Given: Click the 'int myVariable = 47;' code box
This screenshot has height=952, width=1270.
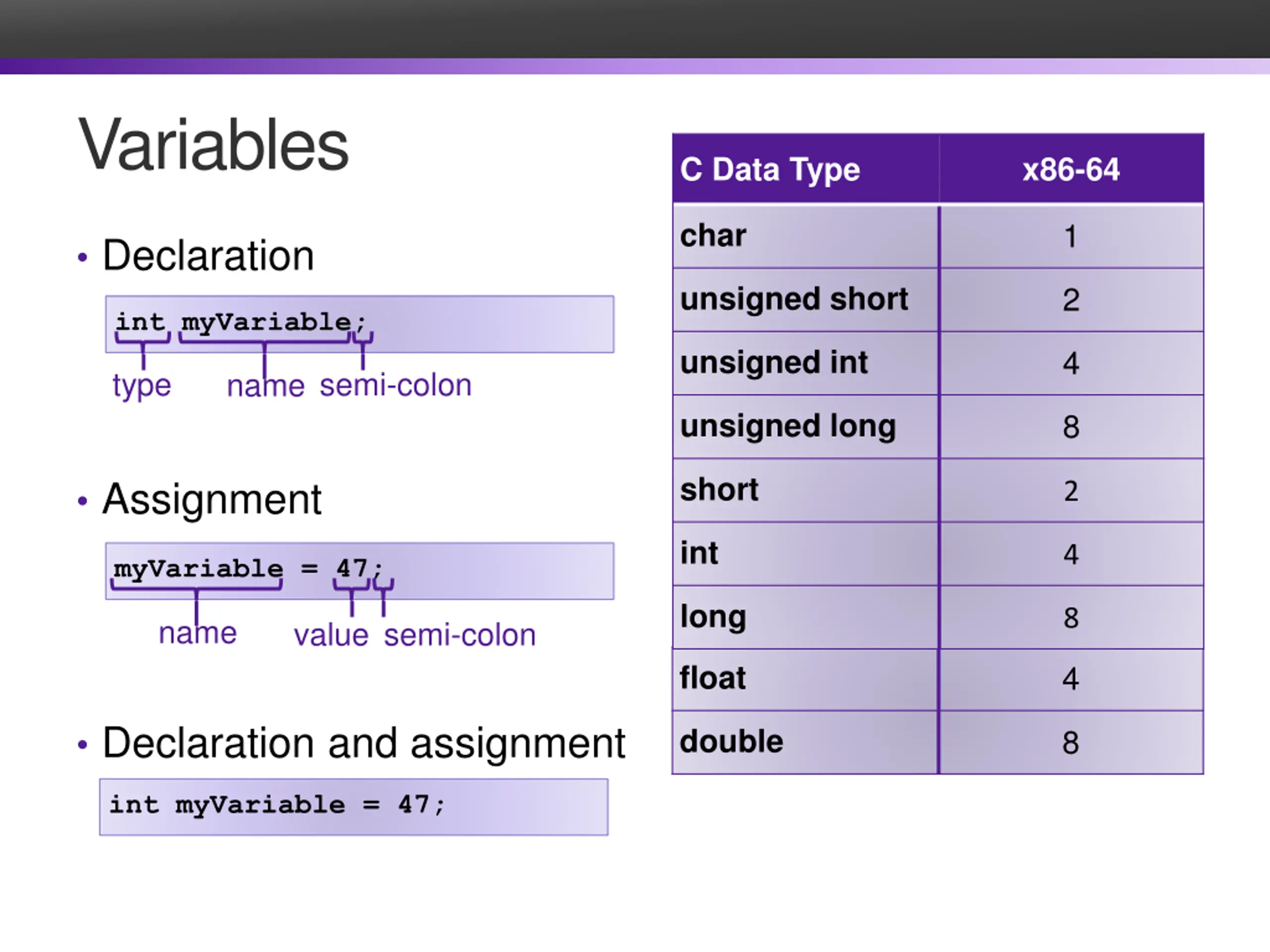Looking at the screenshot, I should point(354,807).
